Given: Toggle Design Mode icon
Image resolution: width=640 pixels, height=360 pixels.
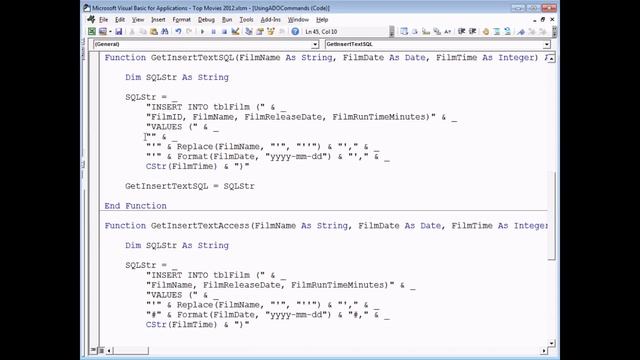Looking at the screenshot, I should pos(236,31).
